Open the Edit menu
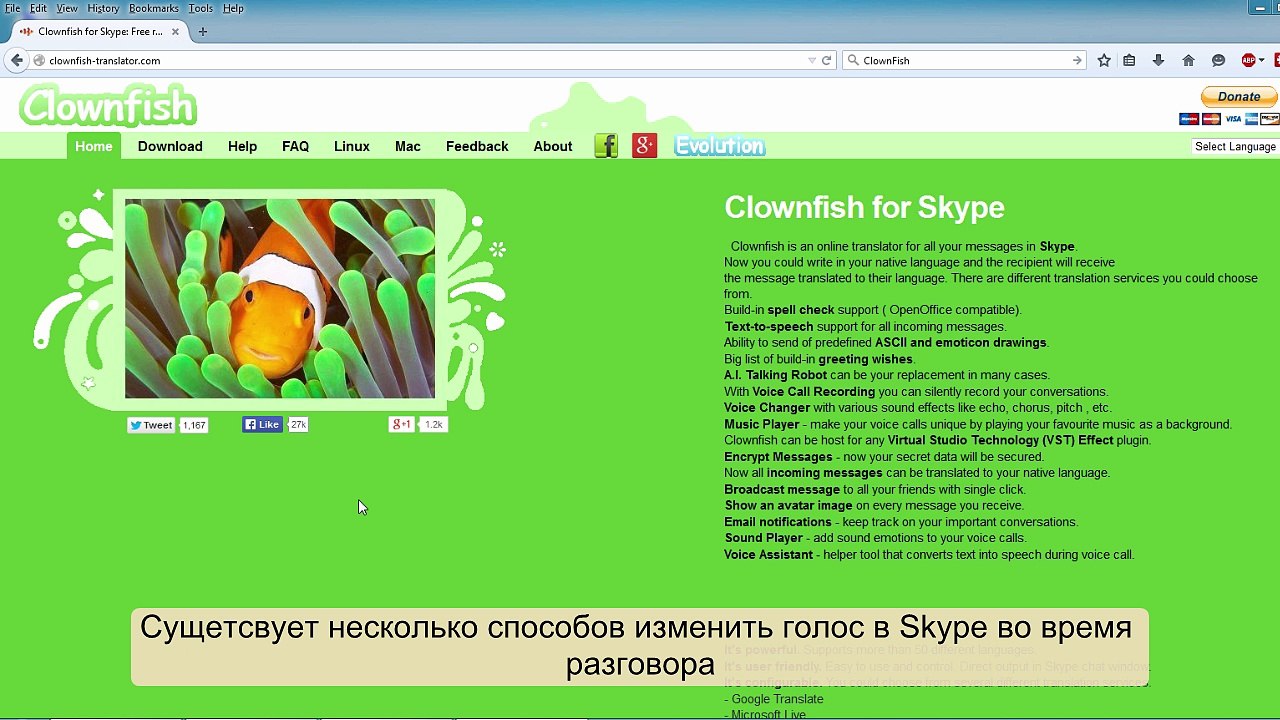This screenshot has height=720, width=1280. coord(38,8)
